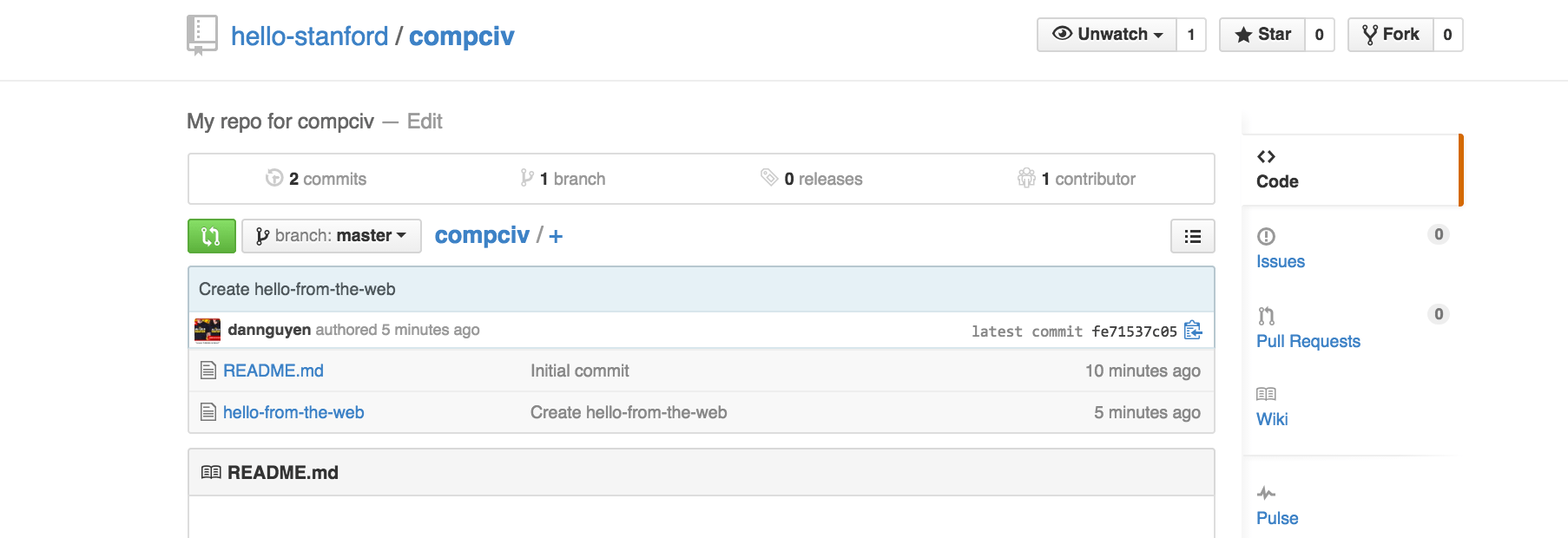1568x538 pixels.
Task: Open dannguyen author profile
Action: point(269,330)
